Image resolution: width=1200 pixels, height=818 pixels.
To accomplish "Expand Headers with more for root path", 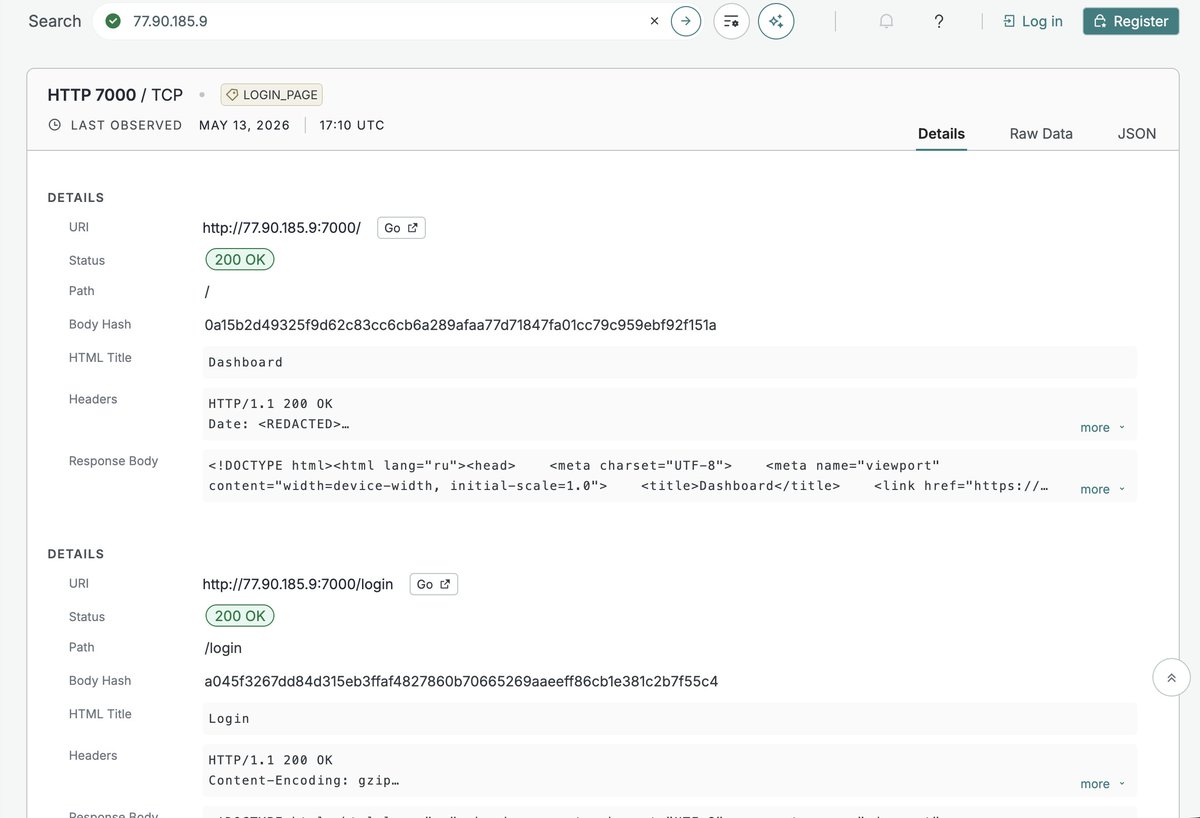I will [x=1102, y=427].
